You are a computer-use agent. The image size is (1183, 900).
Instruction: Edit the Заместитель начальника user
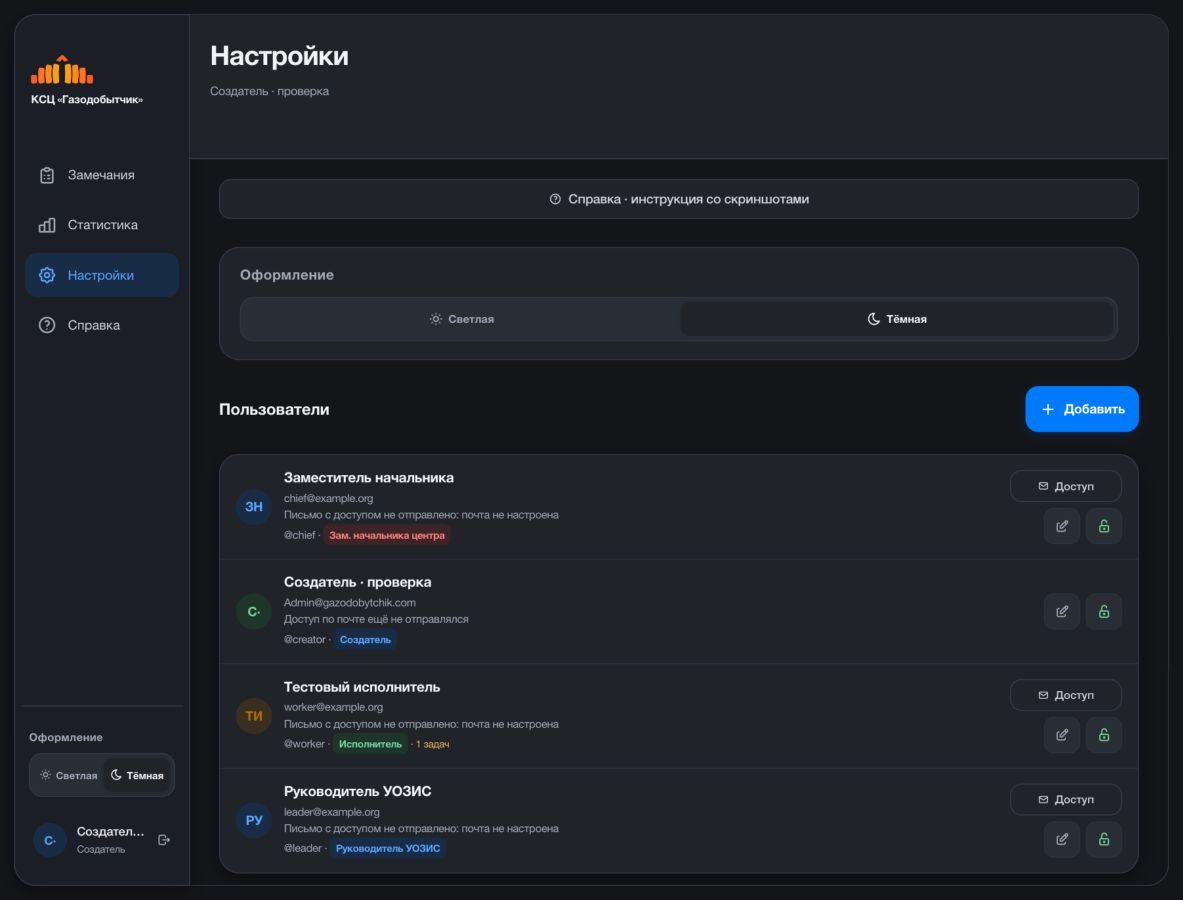coord(1062,526)
